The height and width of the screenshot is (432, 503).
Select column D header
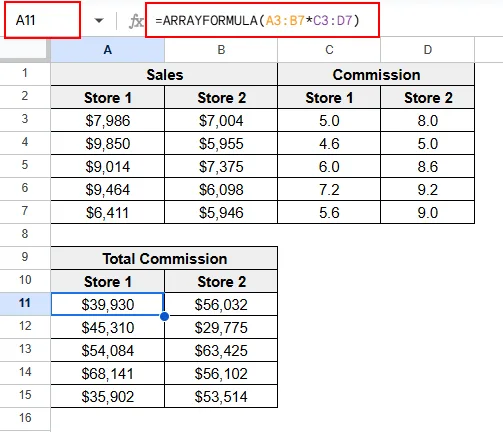pyautogui.click(x=428, y=50)
